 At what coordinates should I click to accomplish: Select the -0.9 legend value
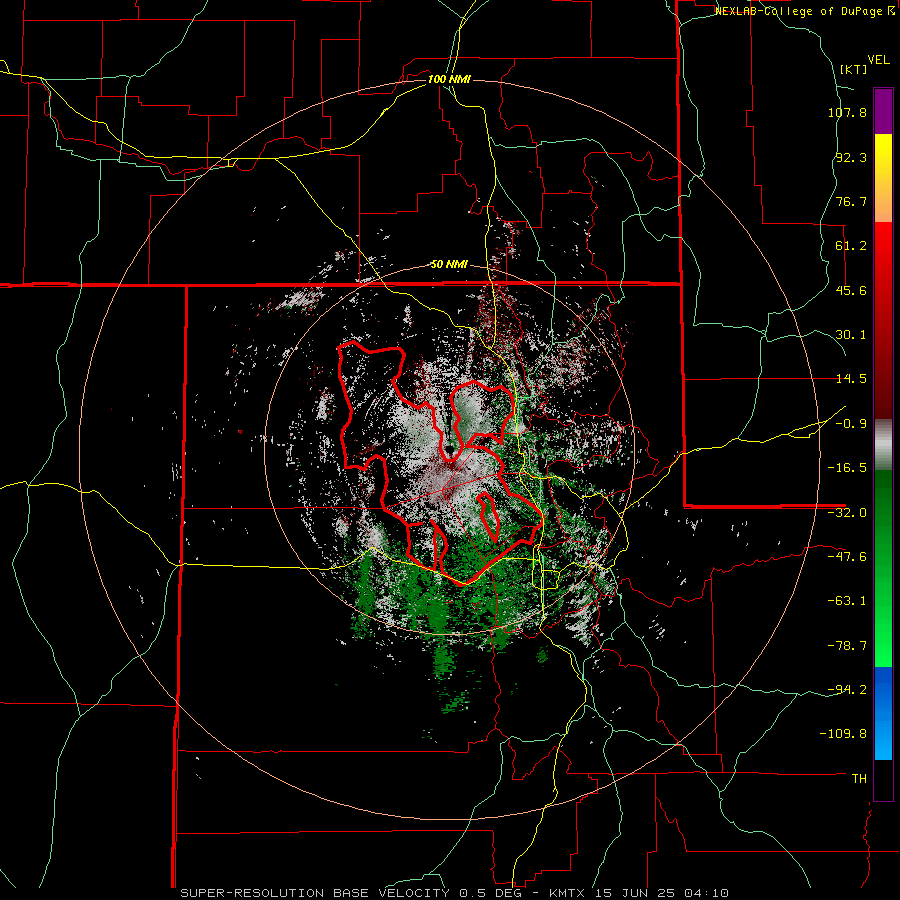(x=851, y=424)
